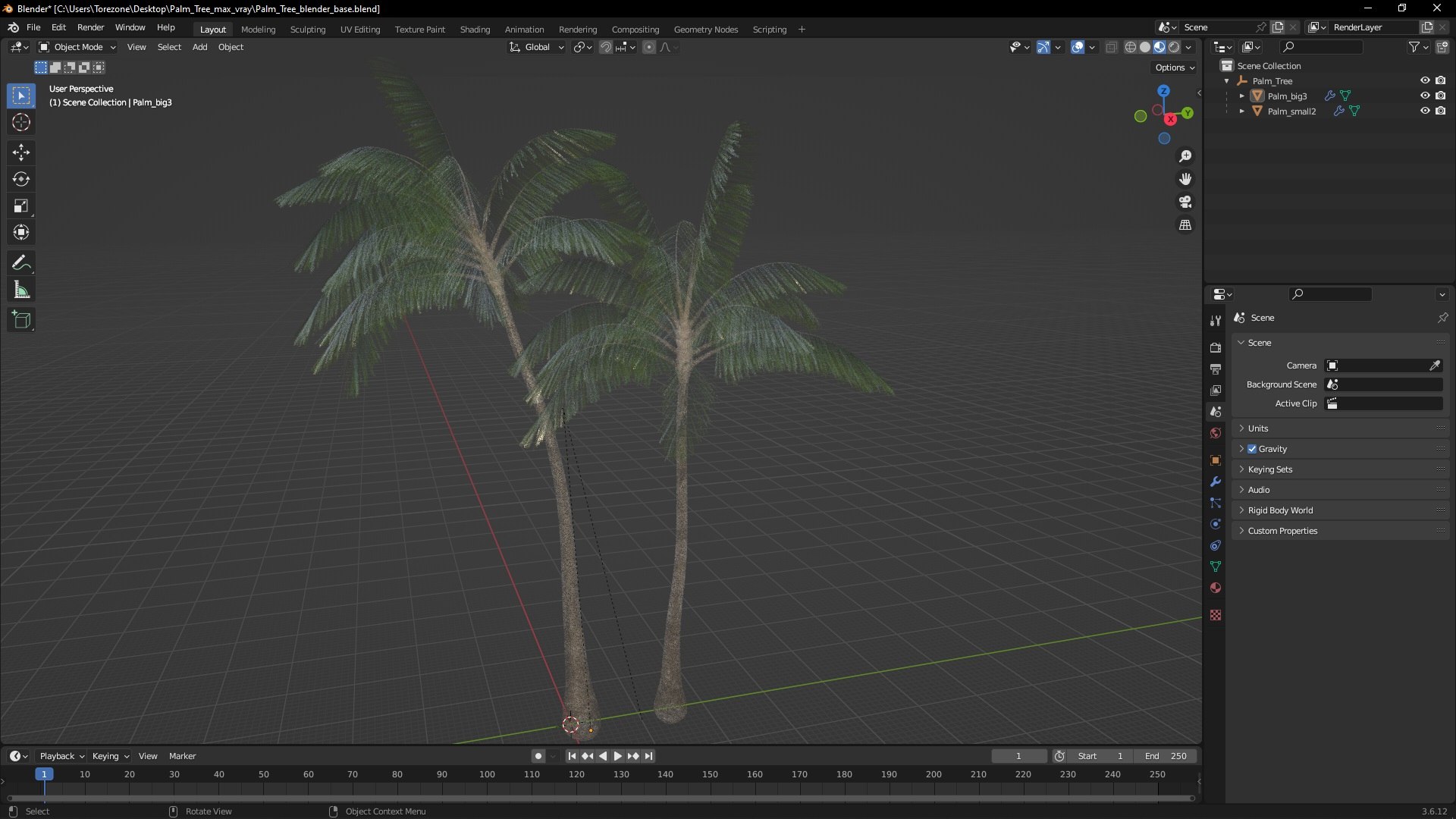1456x819 pixels.
Task: Open the outliner filter dropdown
Action: pos(1418,47)
